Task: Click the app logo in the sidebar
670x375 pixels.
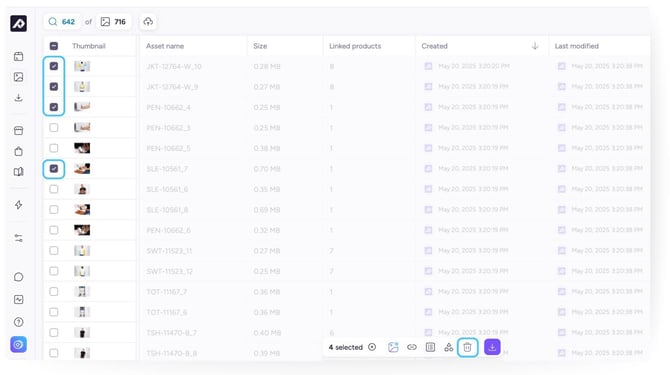Action: [18, 23]
